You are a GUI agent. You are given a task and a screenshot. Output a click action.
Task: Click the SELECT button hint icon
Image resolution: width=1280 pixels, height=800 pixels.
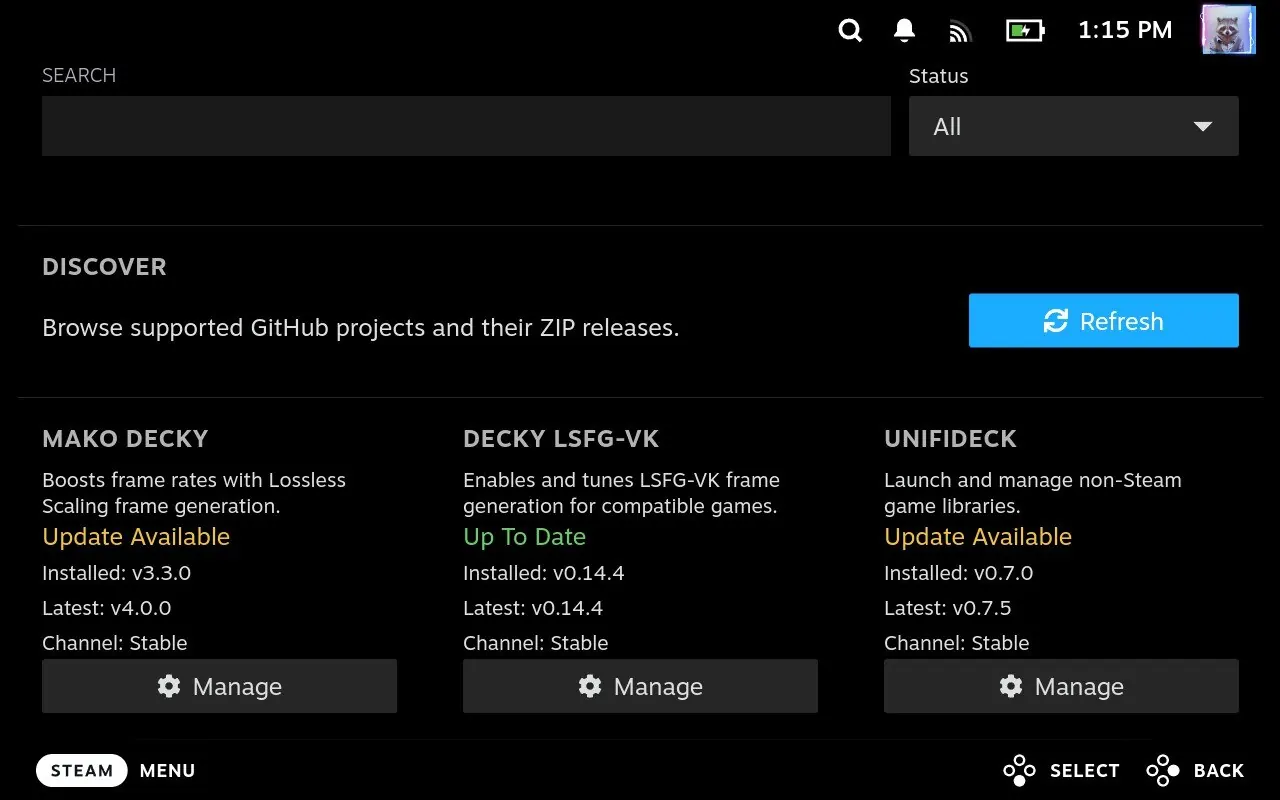1019,771
